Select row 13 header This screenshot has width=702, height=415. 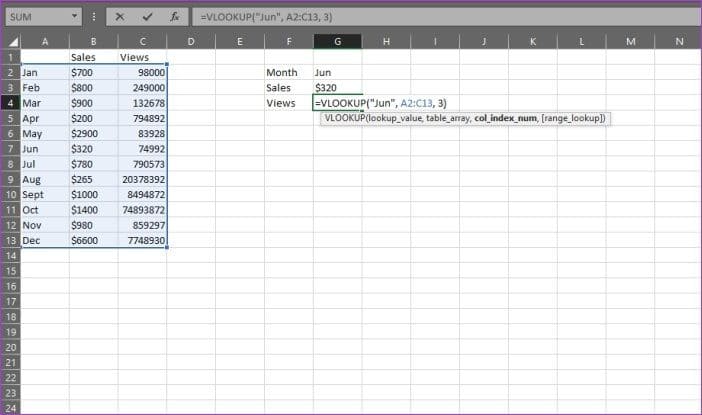10,240
